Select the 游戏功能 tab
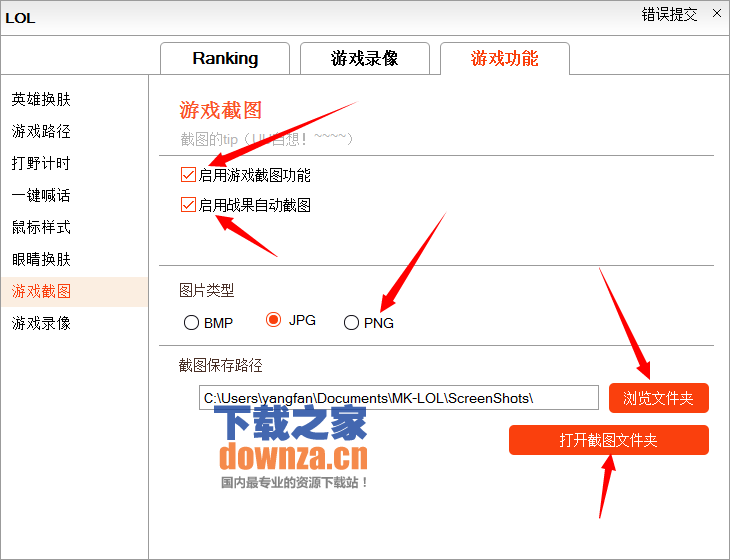Viewport: 730px width, 560px height. pos(505,58)
